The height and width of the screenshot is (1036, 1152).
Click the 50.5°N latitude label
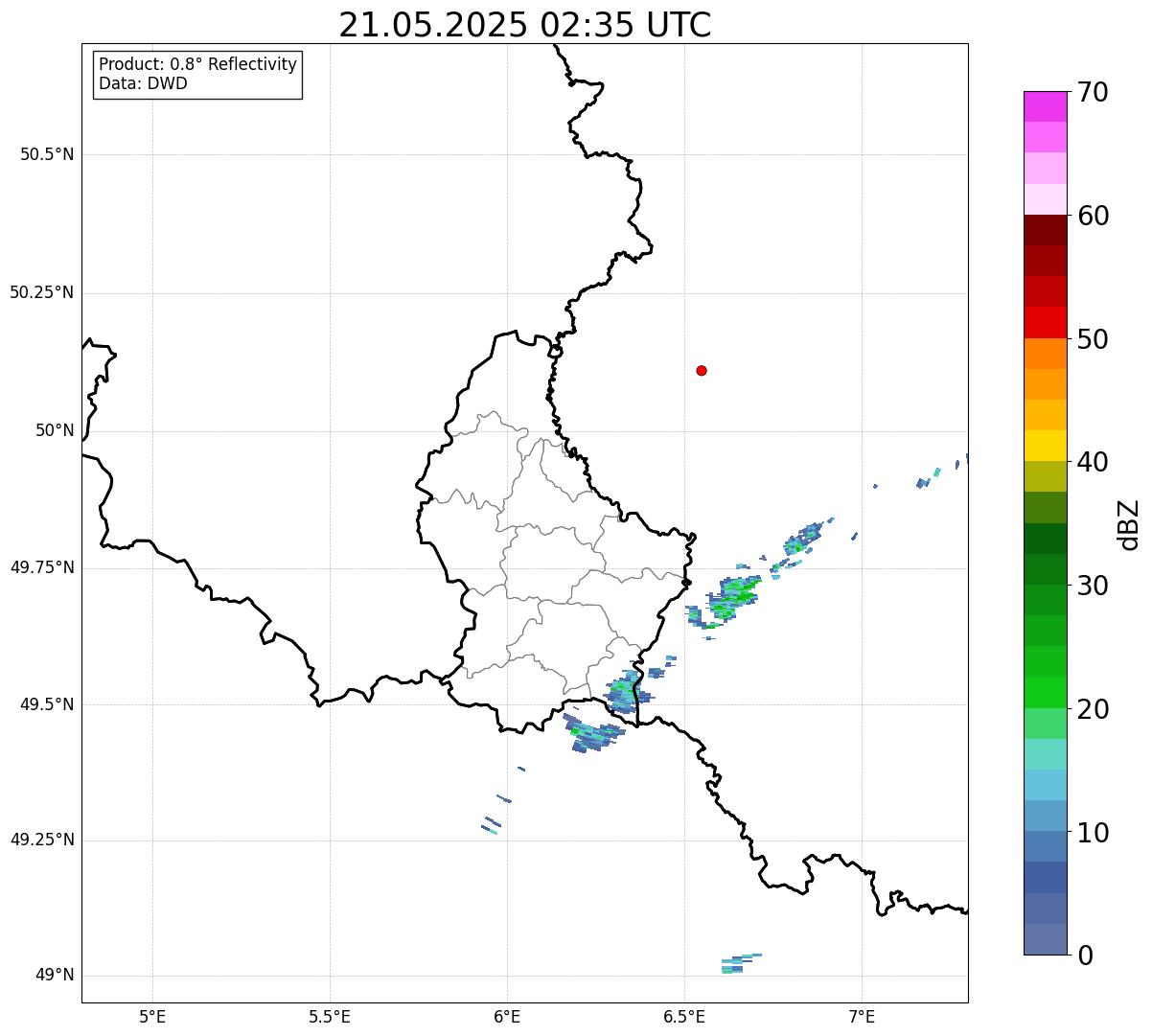pos(47,154)
